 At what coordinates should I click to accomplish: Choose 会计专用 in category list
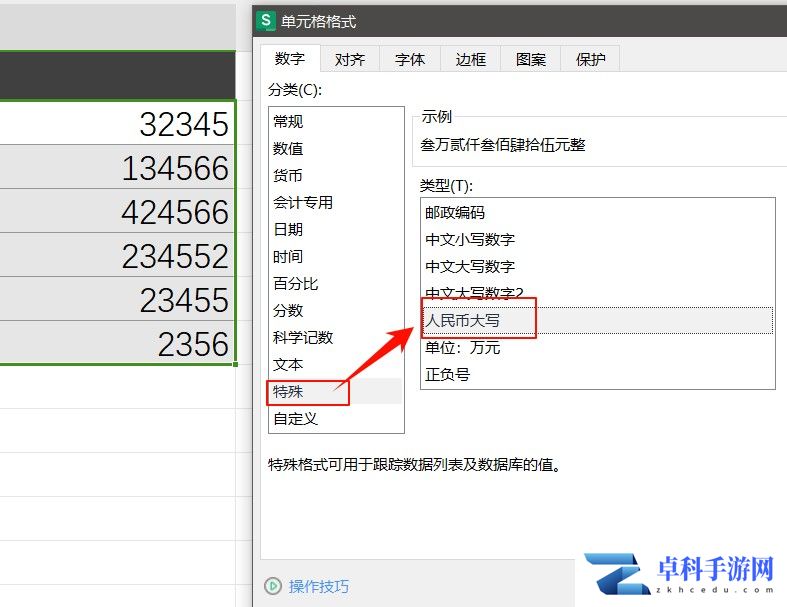point(336,202)
